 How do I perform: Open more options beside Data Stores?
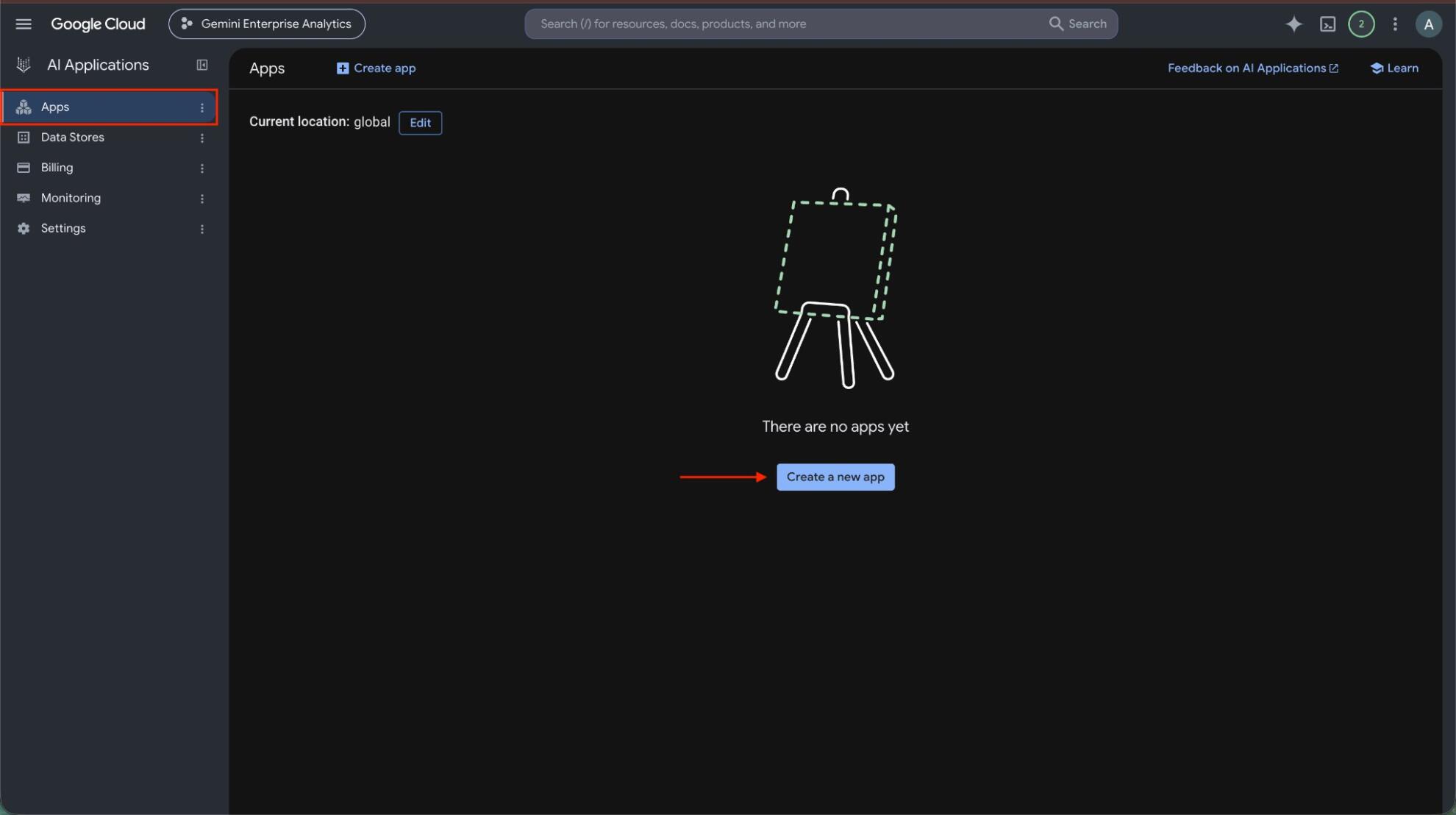coord(202,138)
